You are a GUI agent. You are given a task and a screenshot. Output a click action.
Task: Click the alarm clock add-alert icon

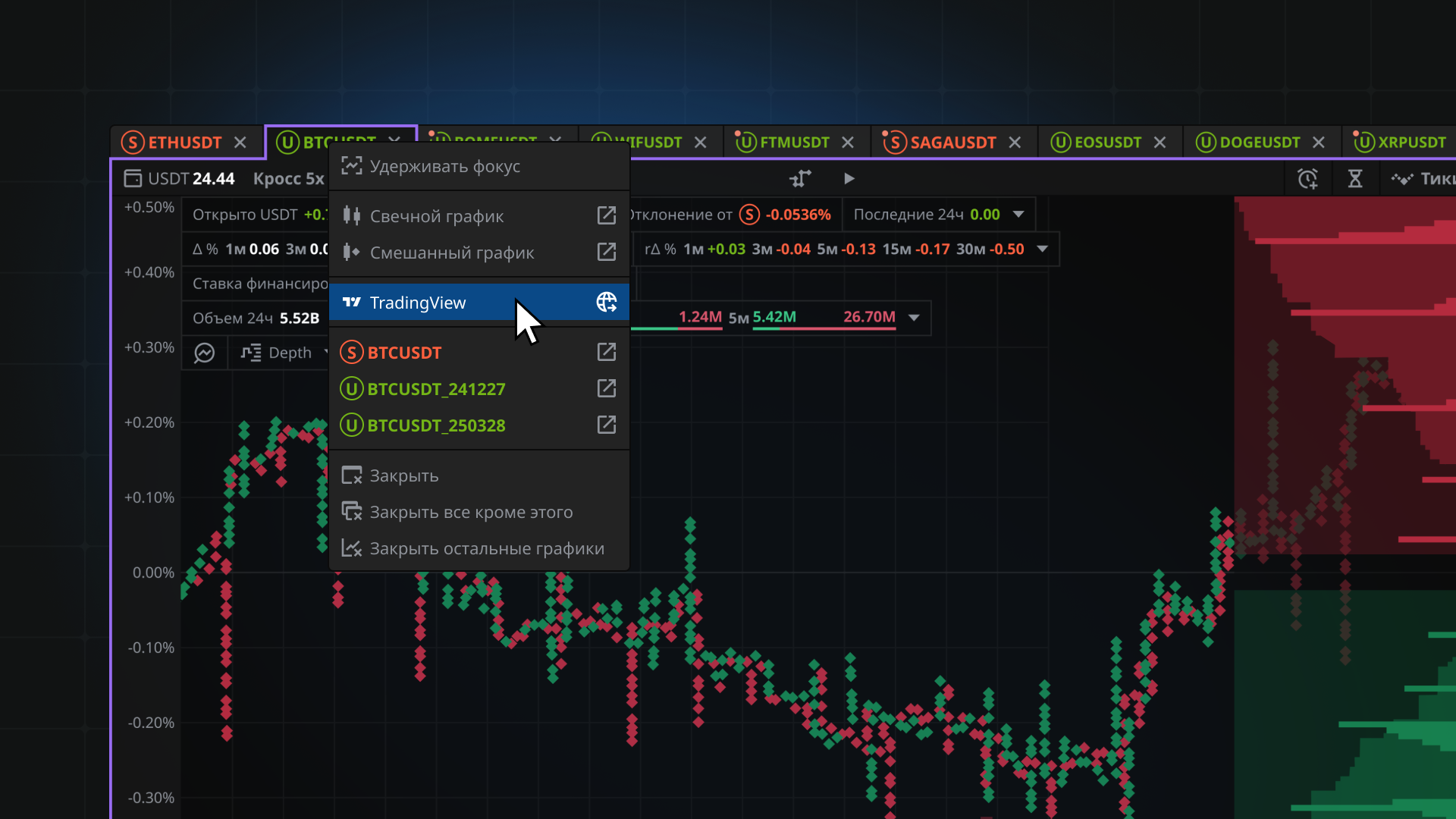pyautogui.click(x=1307, y=179)
